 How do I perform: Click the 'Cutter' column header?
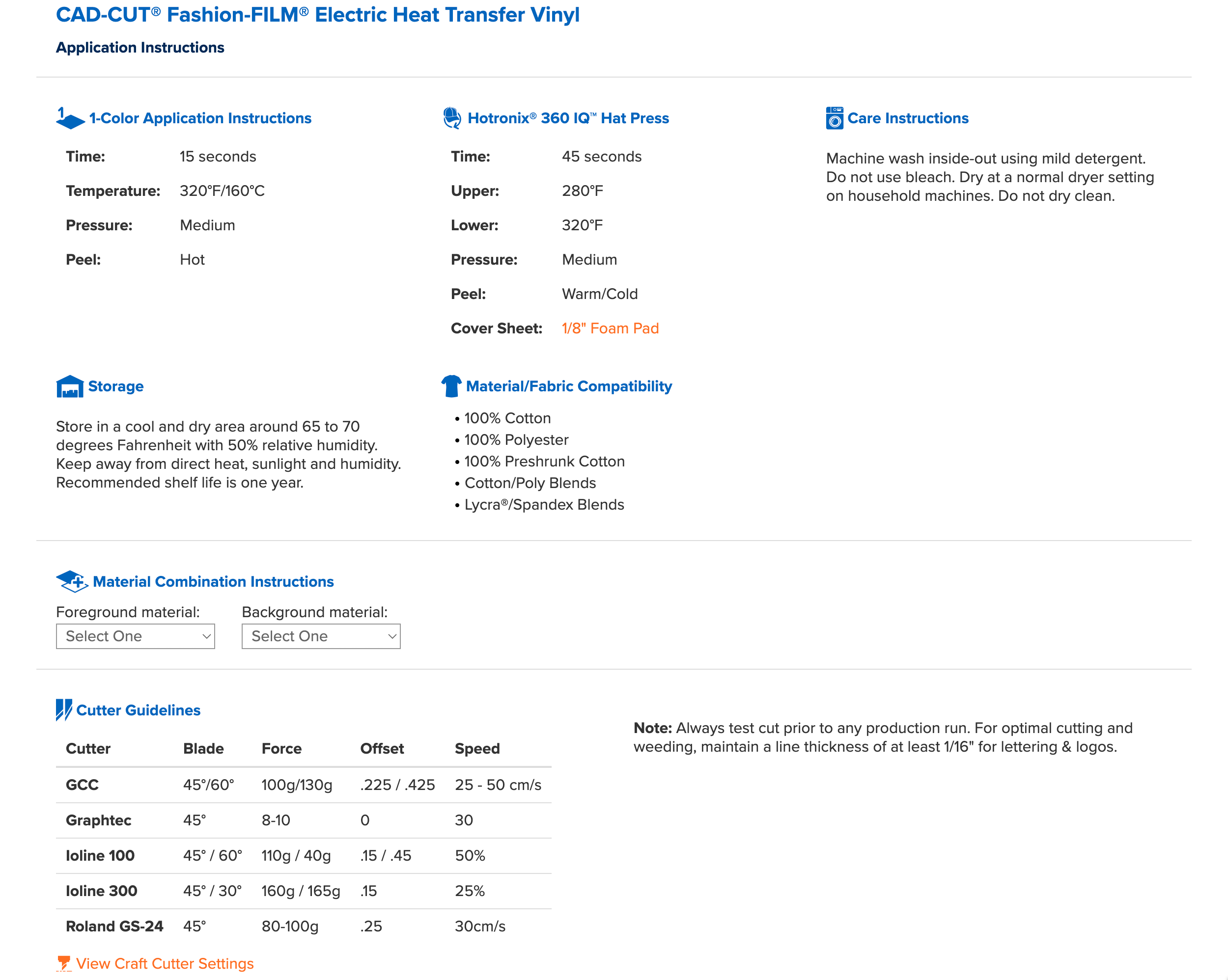click(88, 748)
